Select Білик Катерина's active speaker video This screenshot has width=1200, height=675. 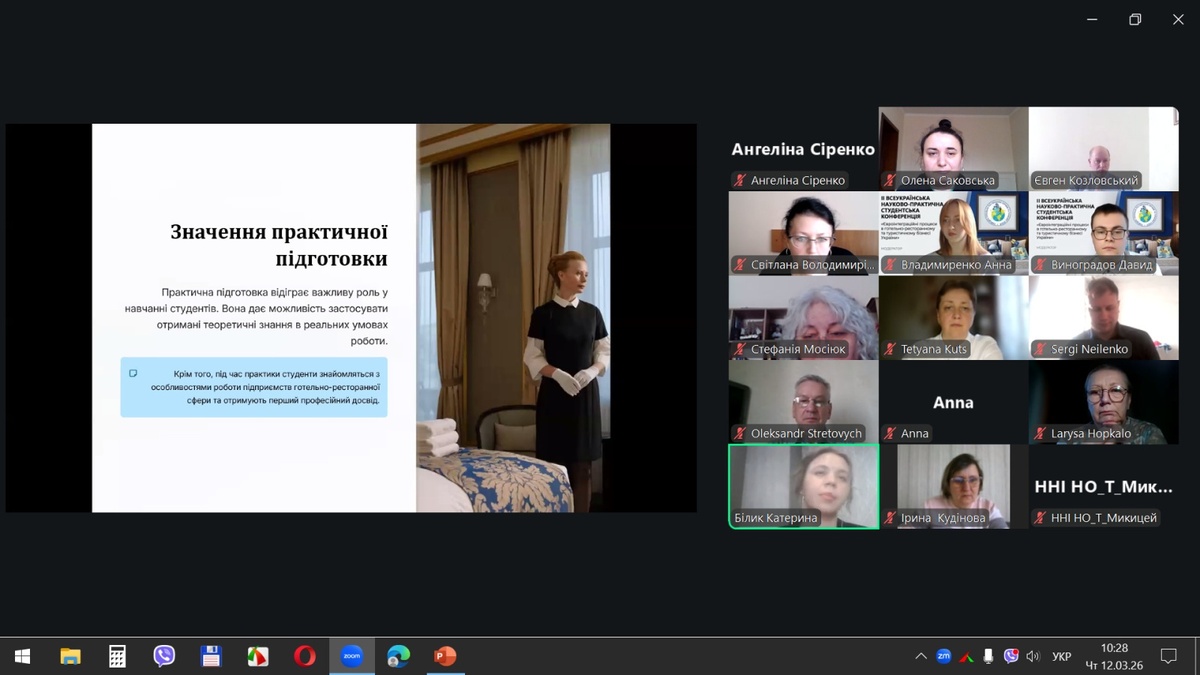[x=803, y=485]
